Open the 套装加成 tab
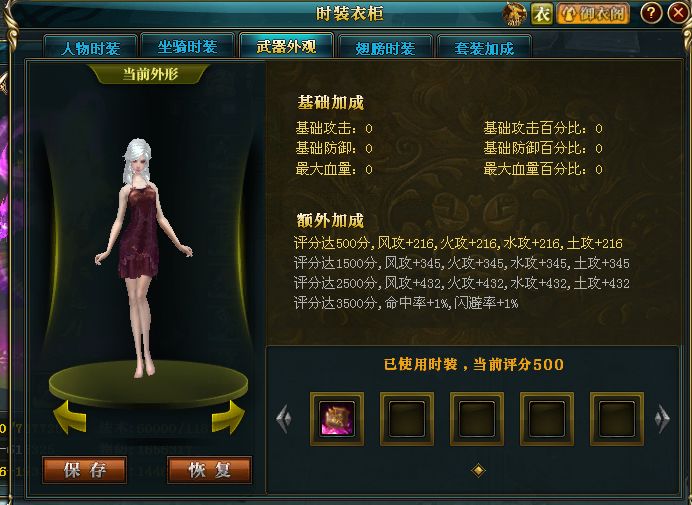 [x=484, y=48]
